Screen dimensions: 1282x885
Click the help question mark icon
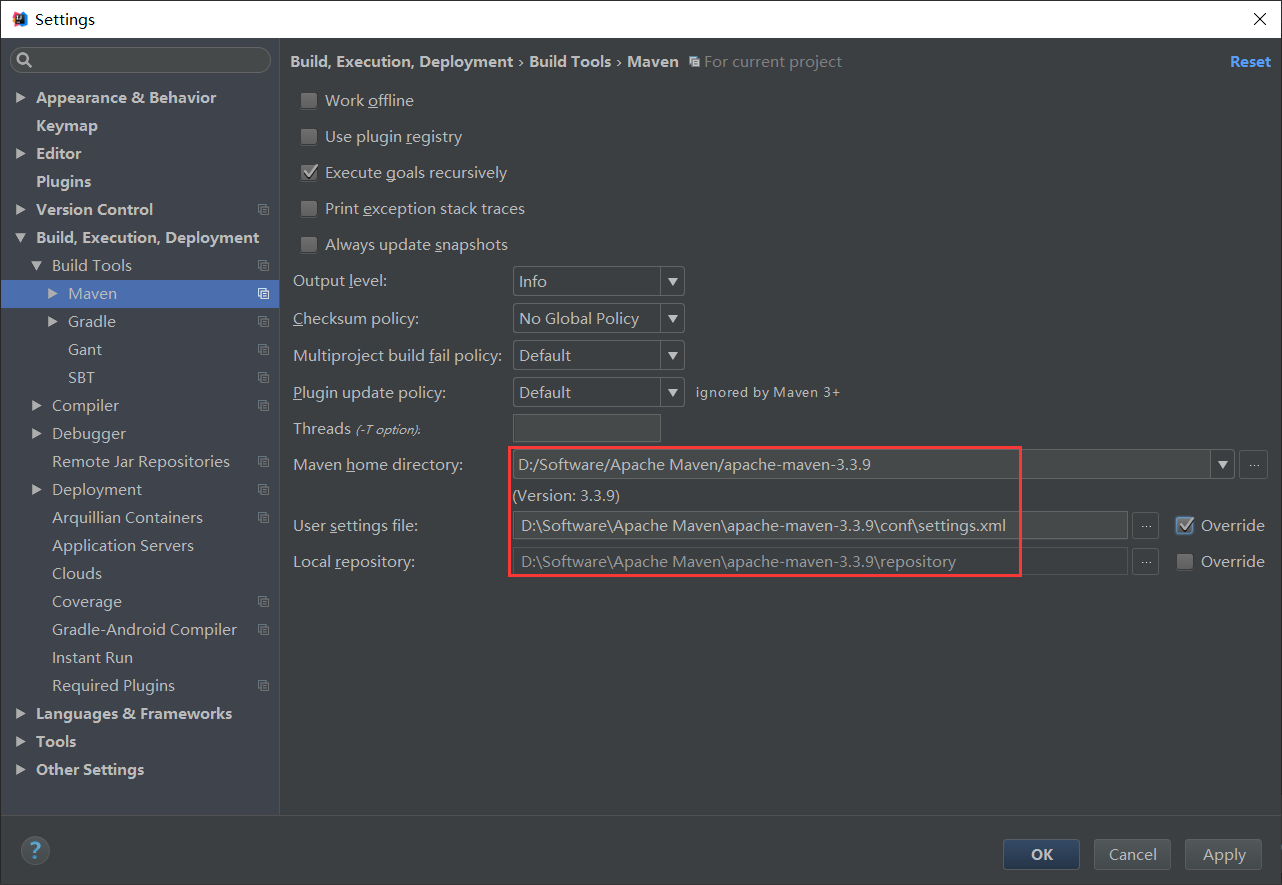coord(35,851)
